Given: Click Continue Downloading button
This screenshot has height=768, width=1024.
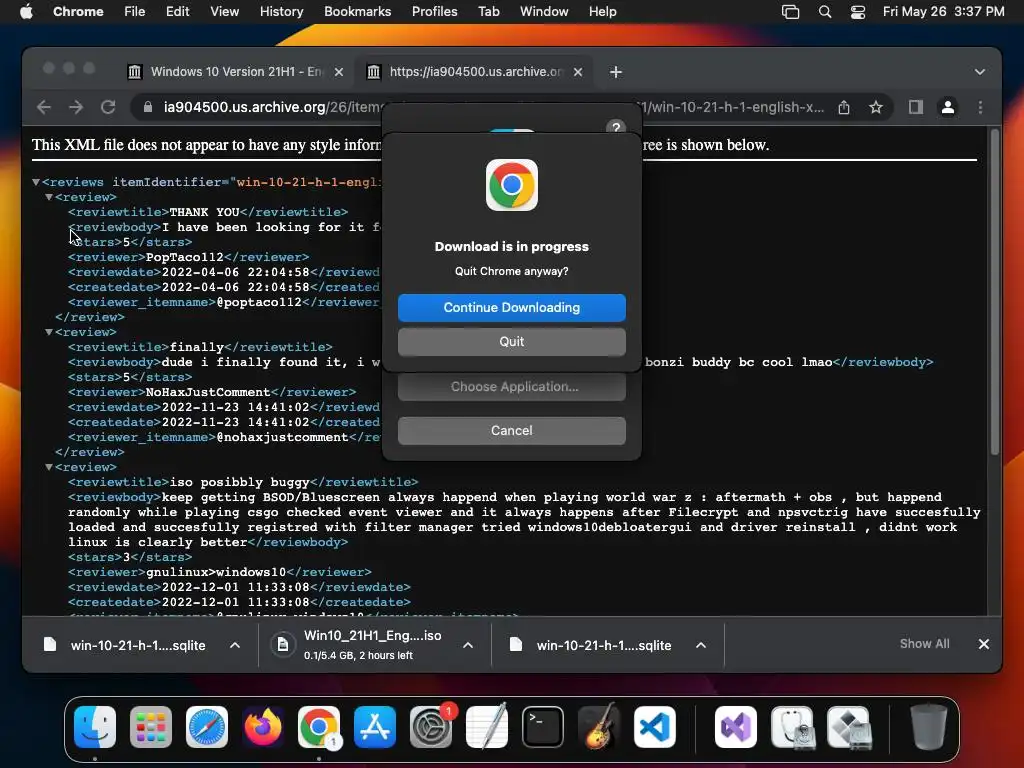Looking at the screenshot, I should click(511, 308).
